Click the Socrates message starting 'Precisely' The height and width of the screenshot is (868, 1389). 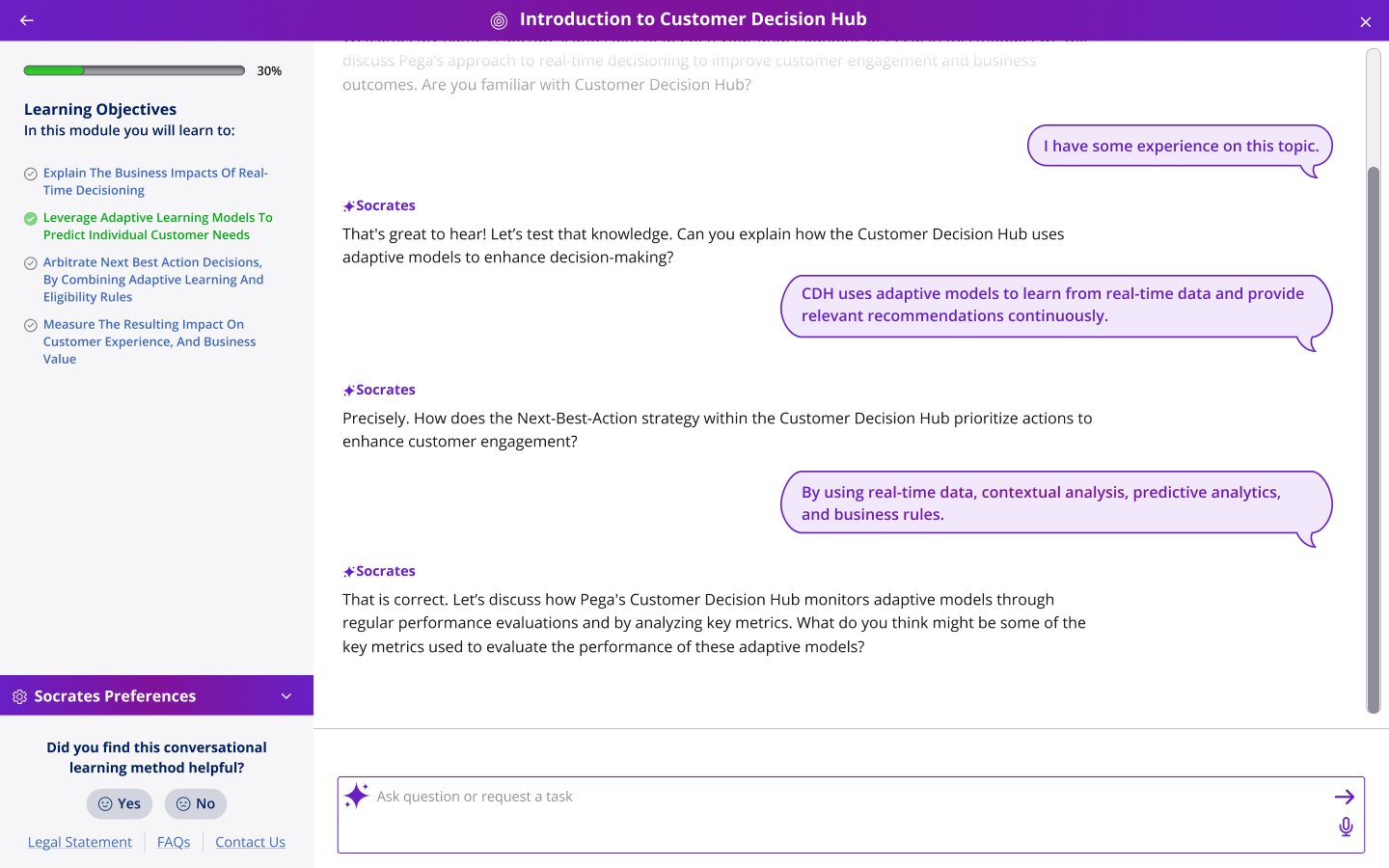(718, 429)
